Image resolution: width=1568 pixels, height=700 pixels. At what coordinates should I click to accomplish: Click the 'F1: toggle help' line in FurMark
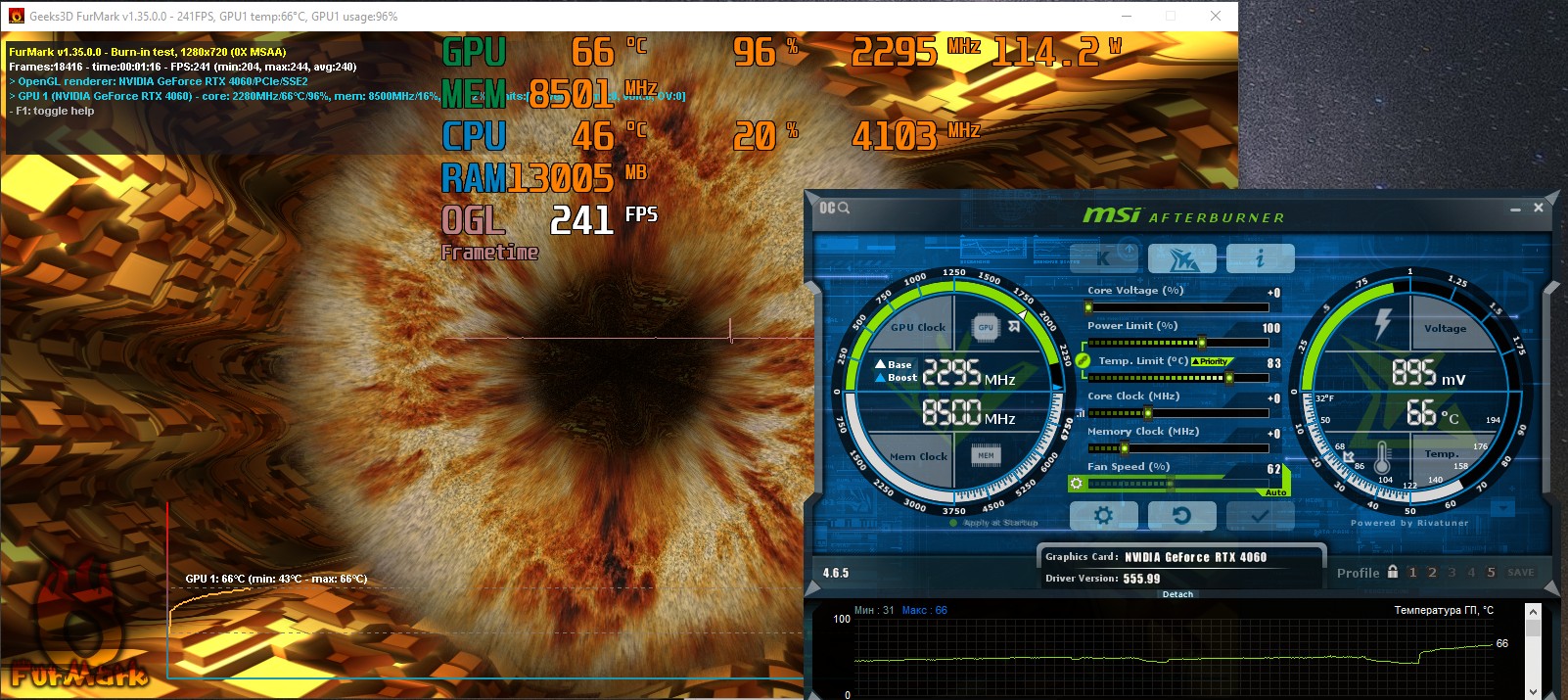click(x=52, y=111)
